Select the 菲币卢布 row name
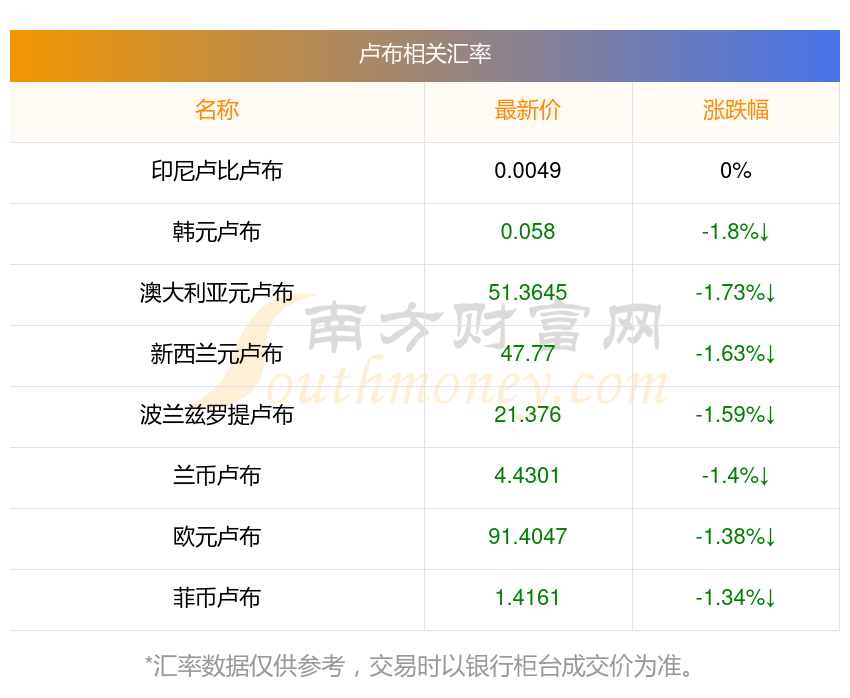 [x=217, y=598]
